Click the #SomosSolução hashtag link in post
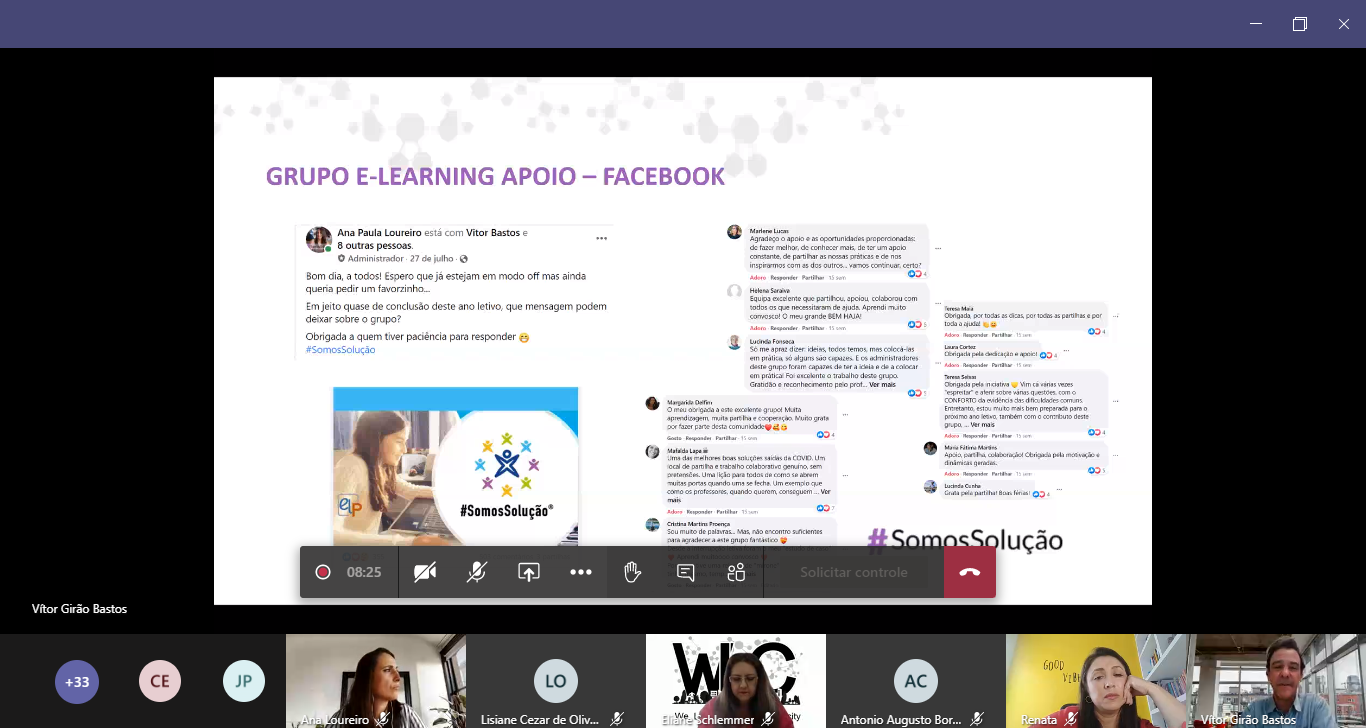This screenshot has width=1366, height=728. pos(340,350)
